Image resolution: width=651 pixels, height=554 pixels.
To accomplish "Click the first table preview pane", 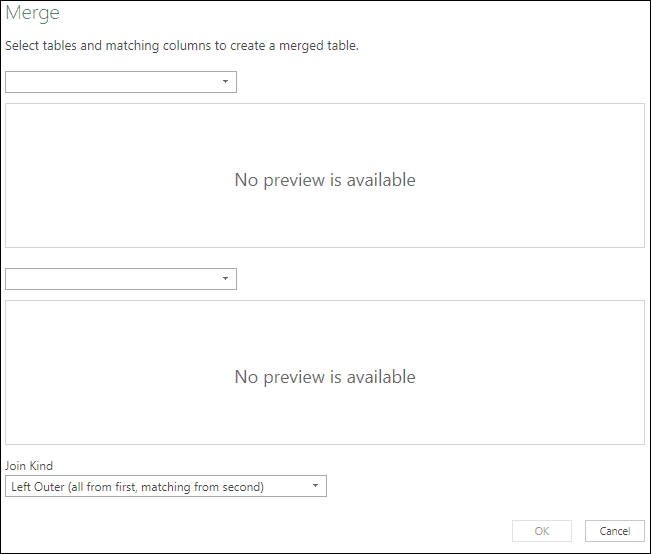I will pos(325,175).
